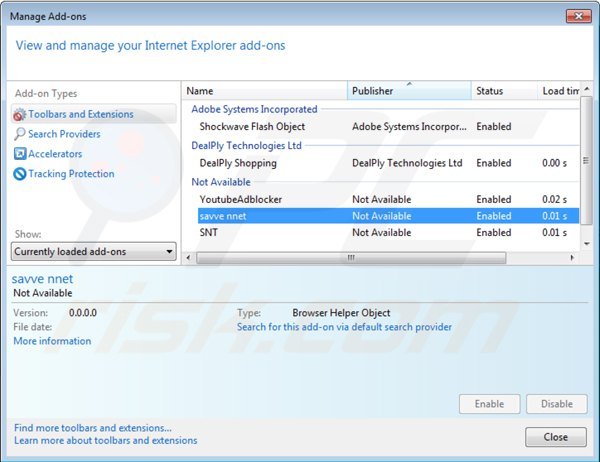Viewport: 600px width, 462px height.
Task: Click Enabled status of Shockwave Flash Object
Action: click(x=494, y=127)
